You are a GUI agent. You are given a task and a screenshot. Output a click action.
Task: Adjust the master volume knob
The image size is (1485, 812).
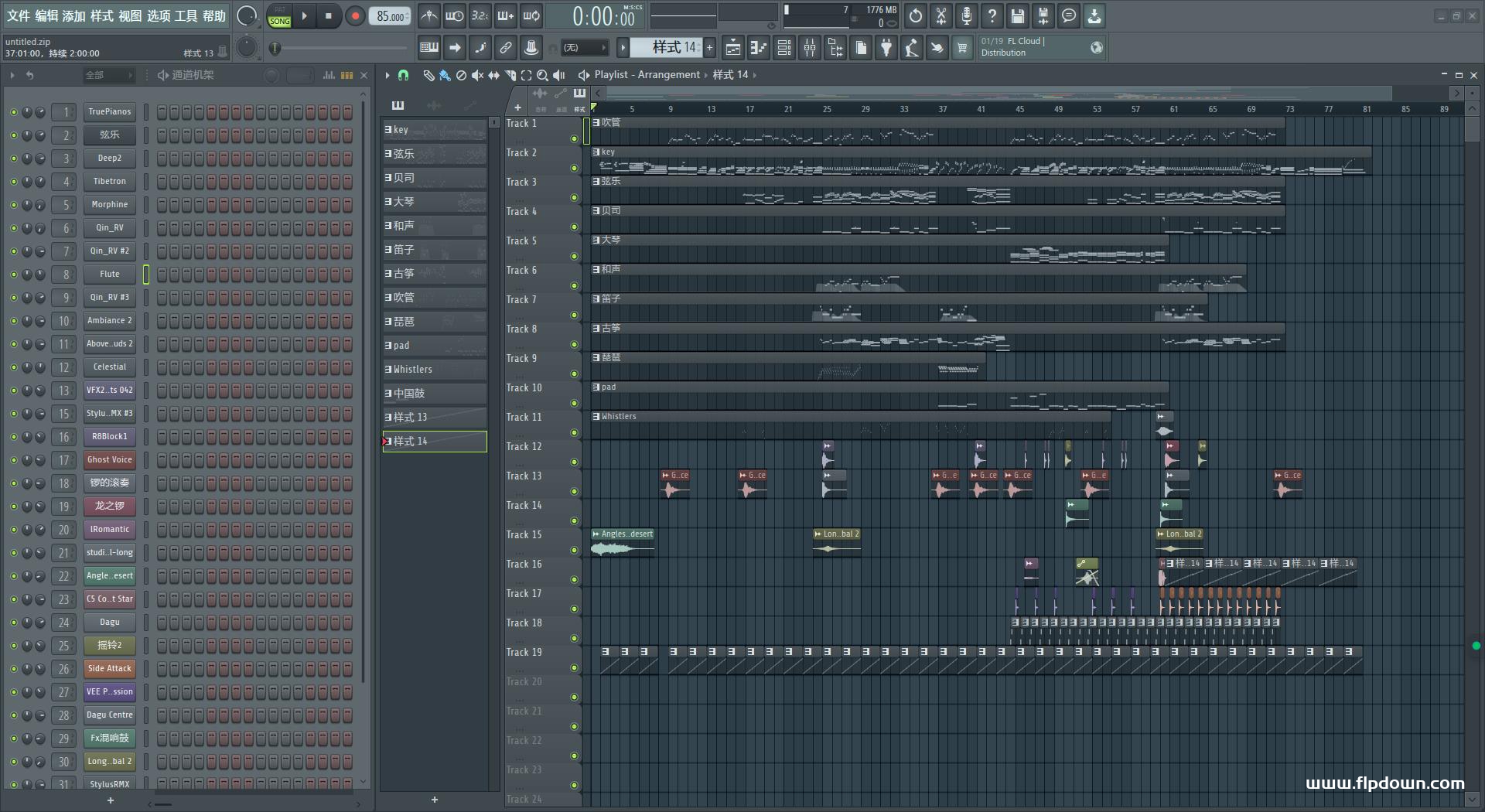click(x=247, y=15)
